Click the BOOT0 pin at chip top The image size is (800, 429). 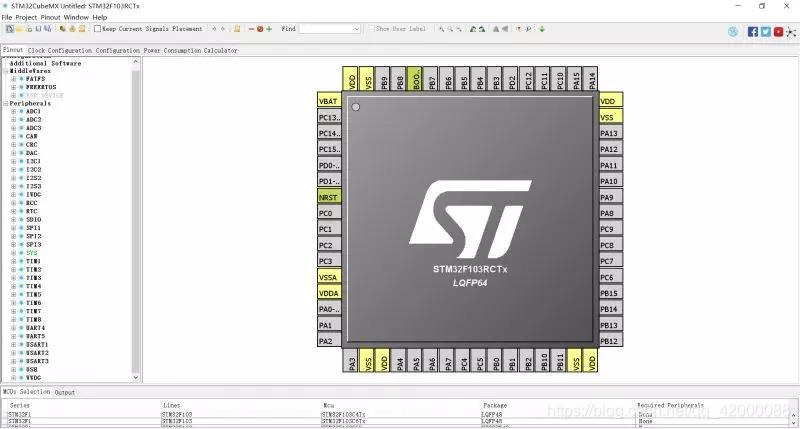pos(416,79)
